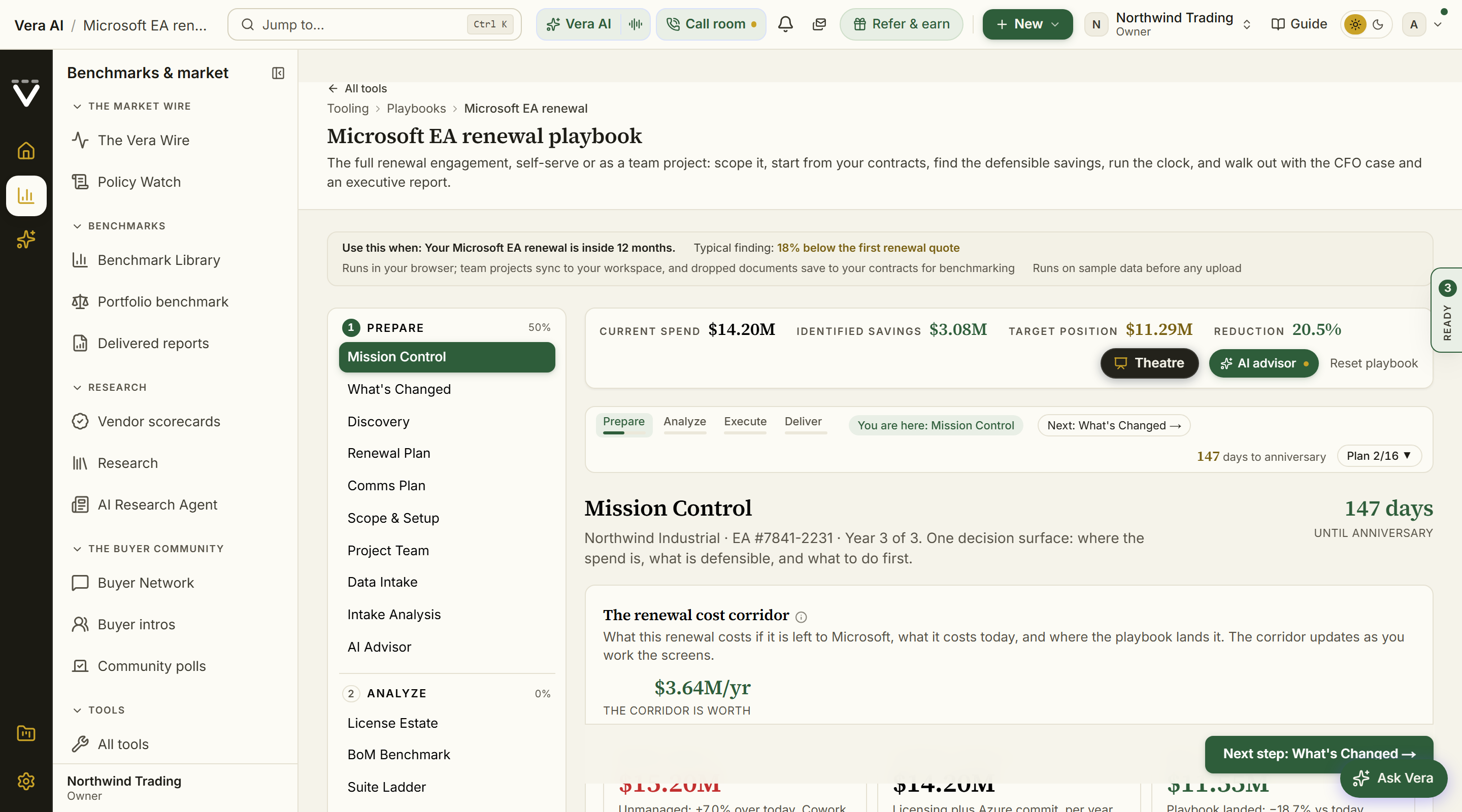Click the Theatre button
The width and height of the screenshot is (1462, 812).
pyautogui.click(x=1149, y=363)
